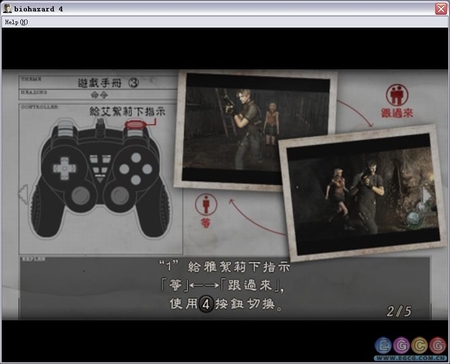Click the 2/5 page indicator
This screenshot has width=450, height=364.
pyautogui.click(x=399, y=311)
